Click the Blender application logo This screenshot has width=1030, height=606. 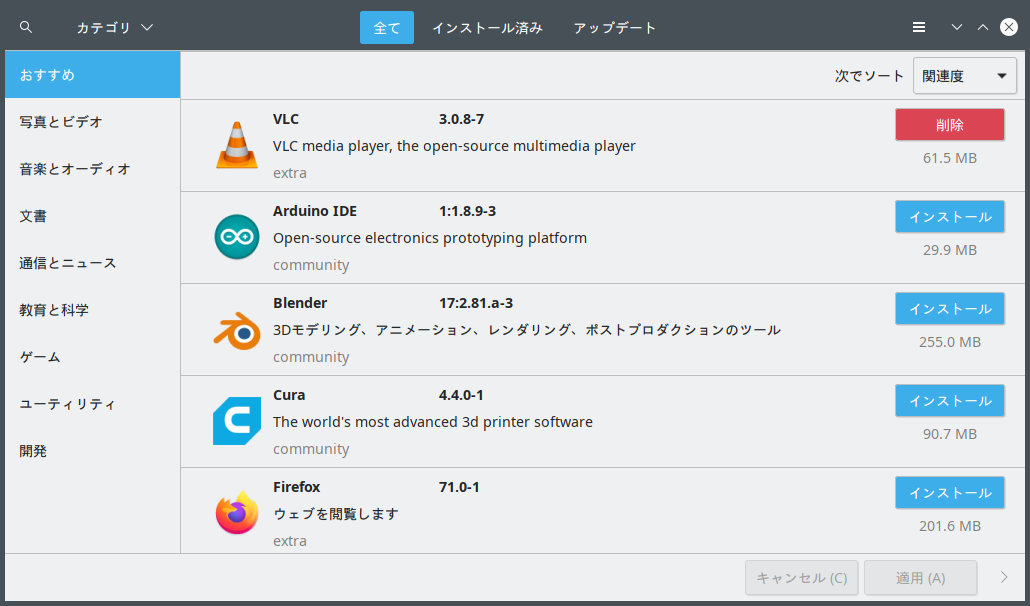(x=236, y=330)
